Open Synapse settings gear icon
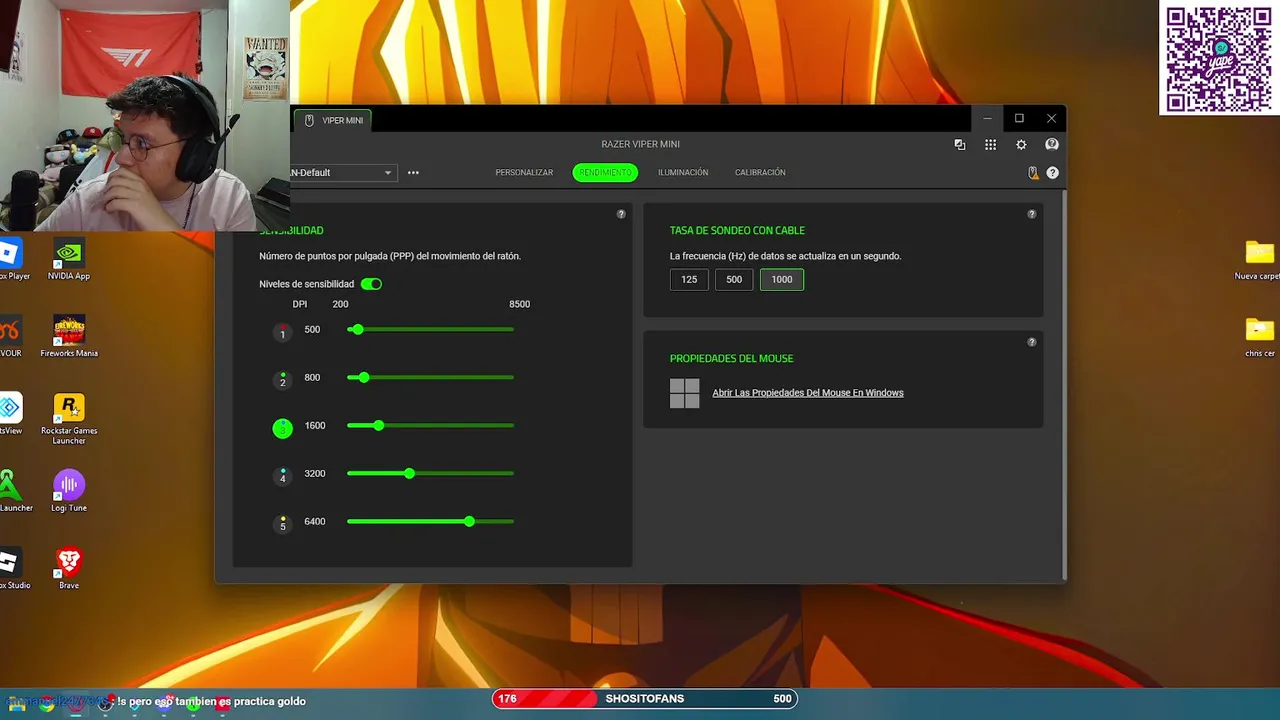 pyautogui.click(x=1021, y=145)
